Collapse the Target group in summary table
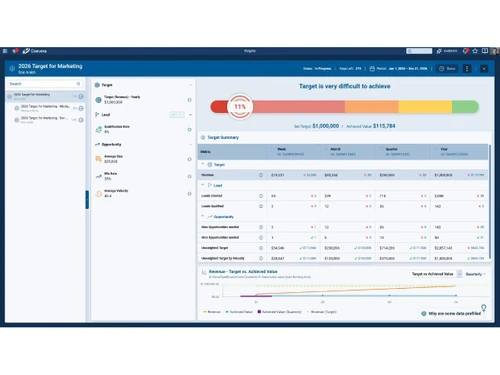 coord(202,164)
